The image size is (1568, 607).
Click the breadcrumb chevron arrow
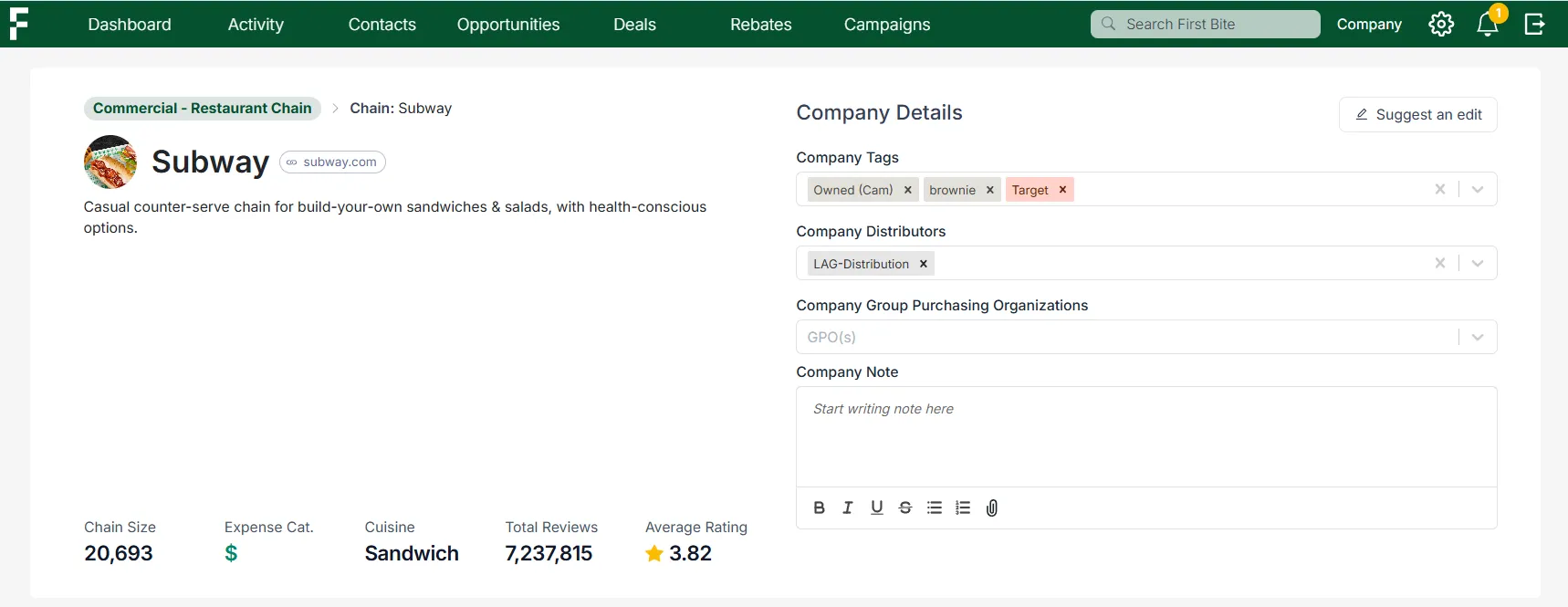335,108
